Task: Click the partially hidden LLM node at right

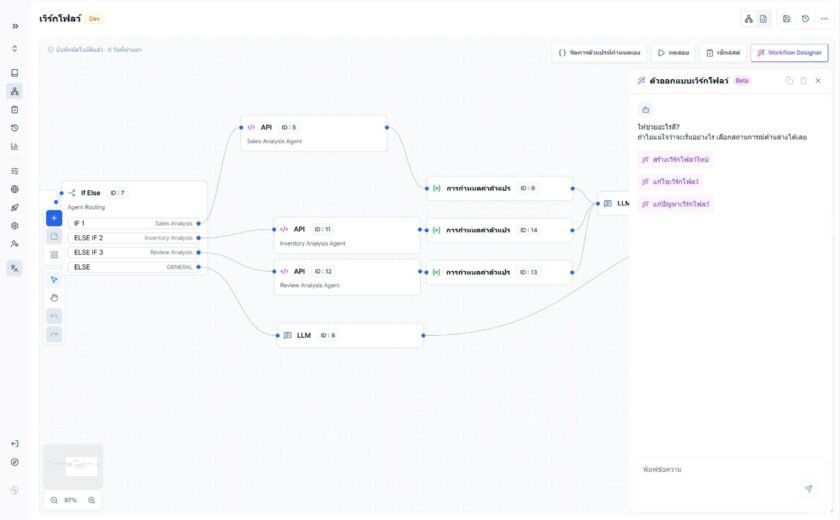Action: point(614,204)
